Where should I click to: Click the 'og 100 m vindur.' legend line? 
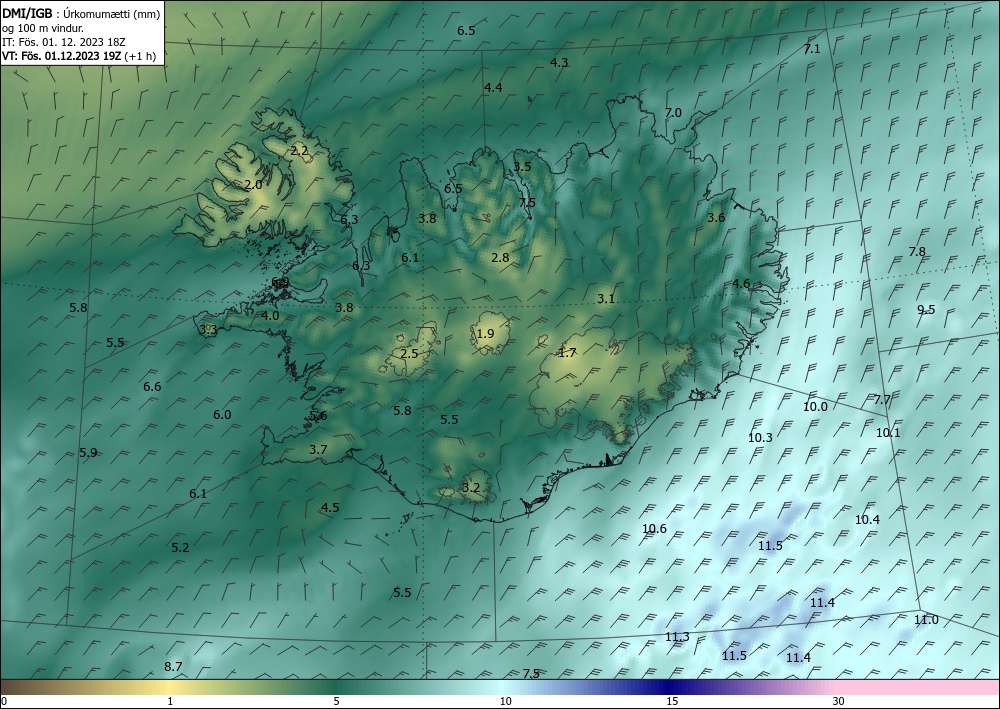[x=43, y=28]
